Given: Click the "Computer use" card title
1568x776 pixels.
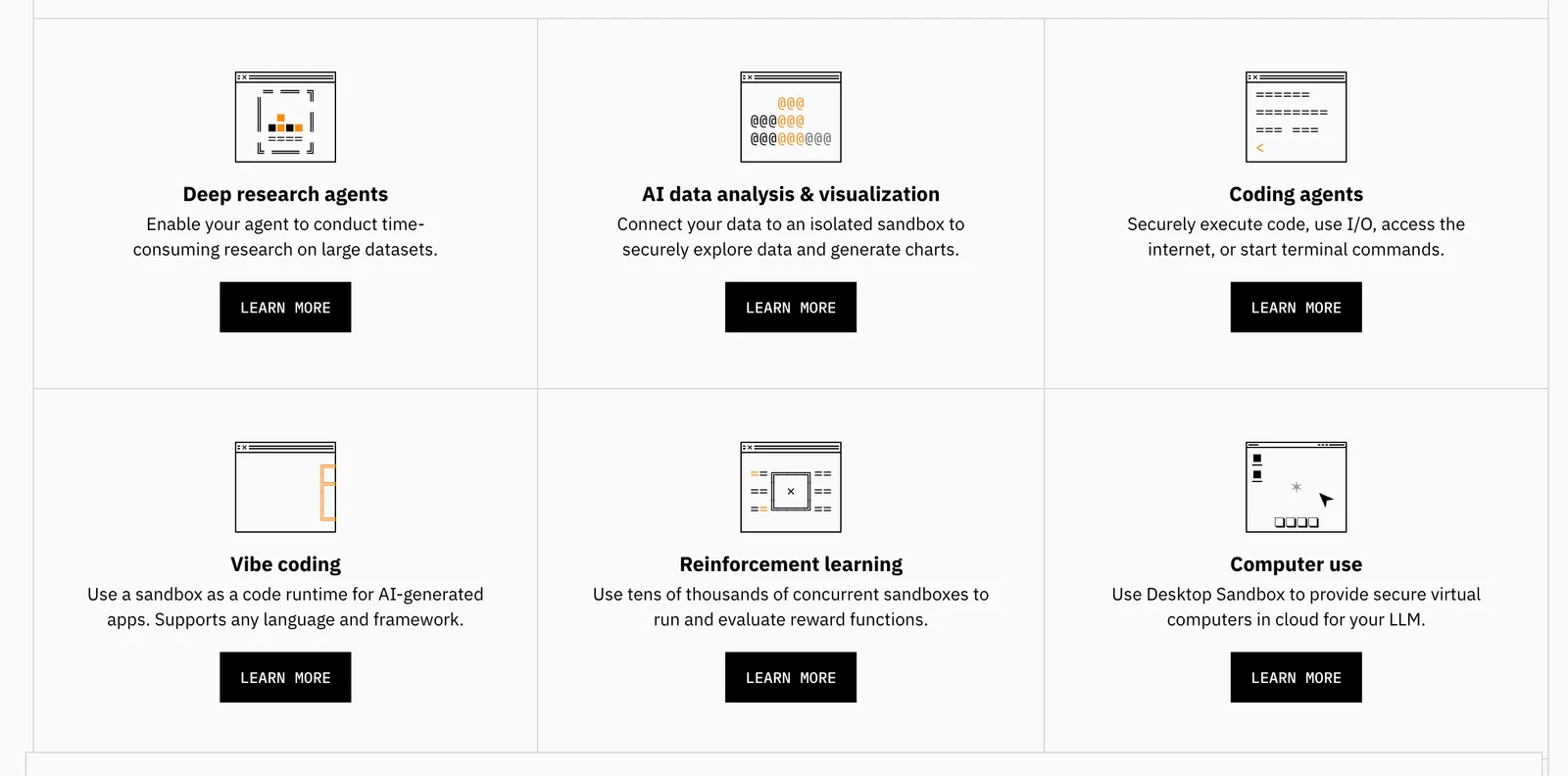Looking at the screenshot, I should coord(1296,564).
